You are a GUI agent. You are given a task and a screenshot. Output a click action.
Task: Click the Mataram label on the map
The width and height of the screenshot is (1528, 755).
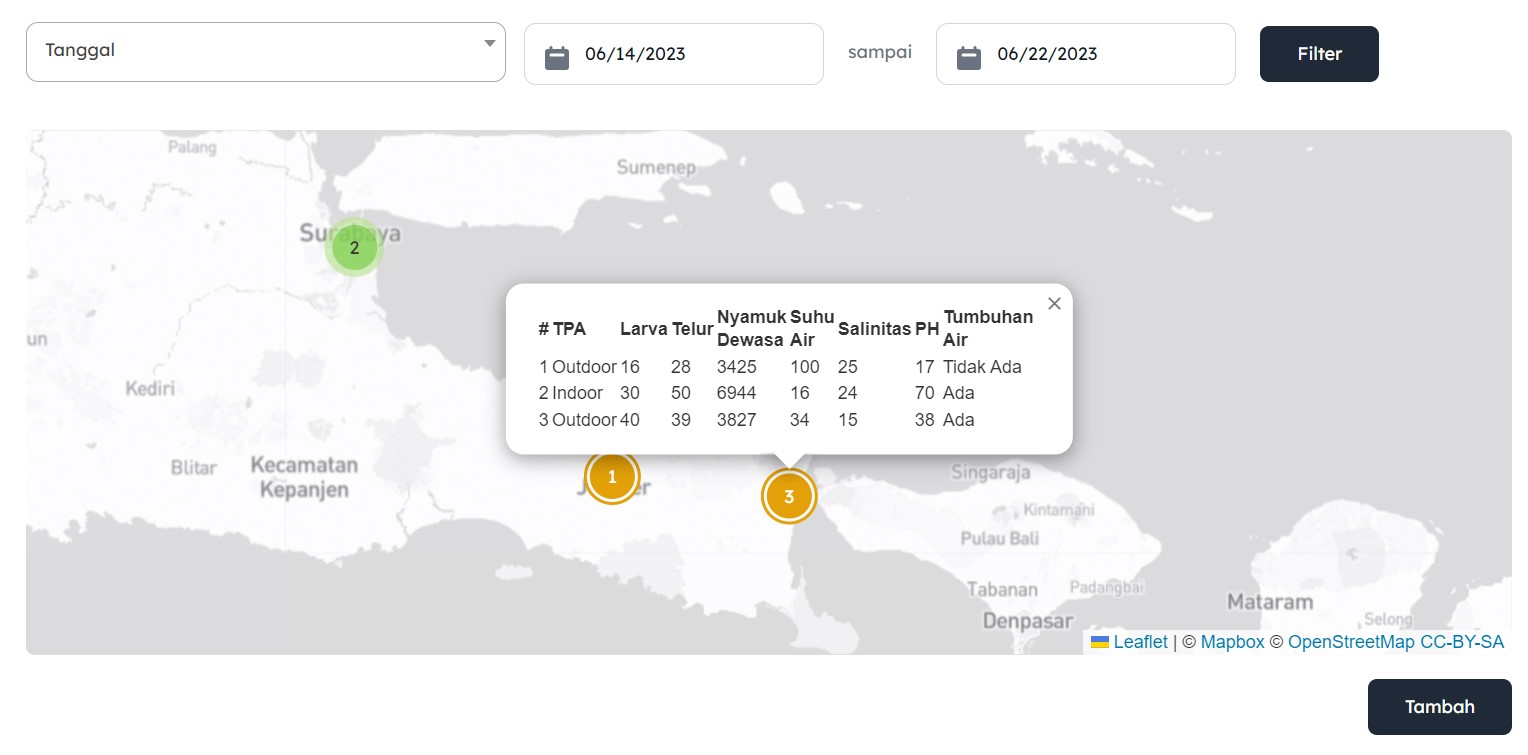click(x=1270, y=602)
